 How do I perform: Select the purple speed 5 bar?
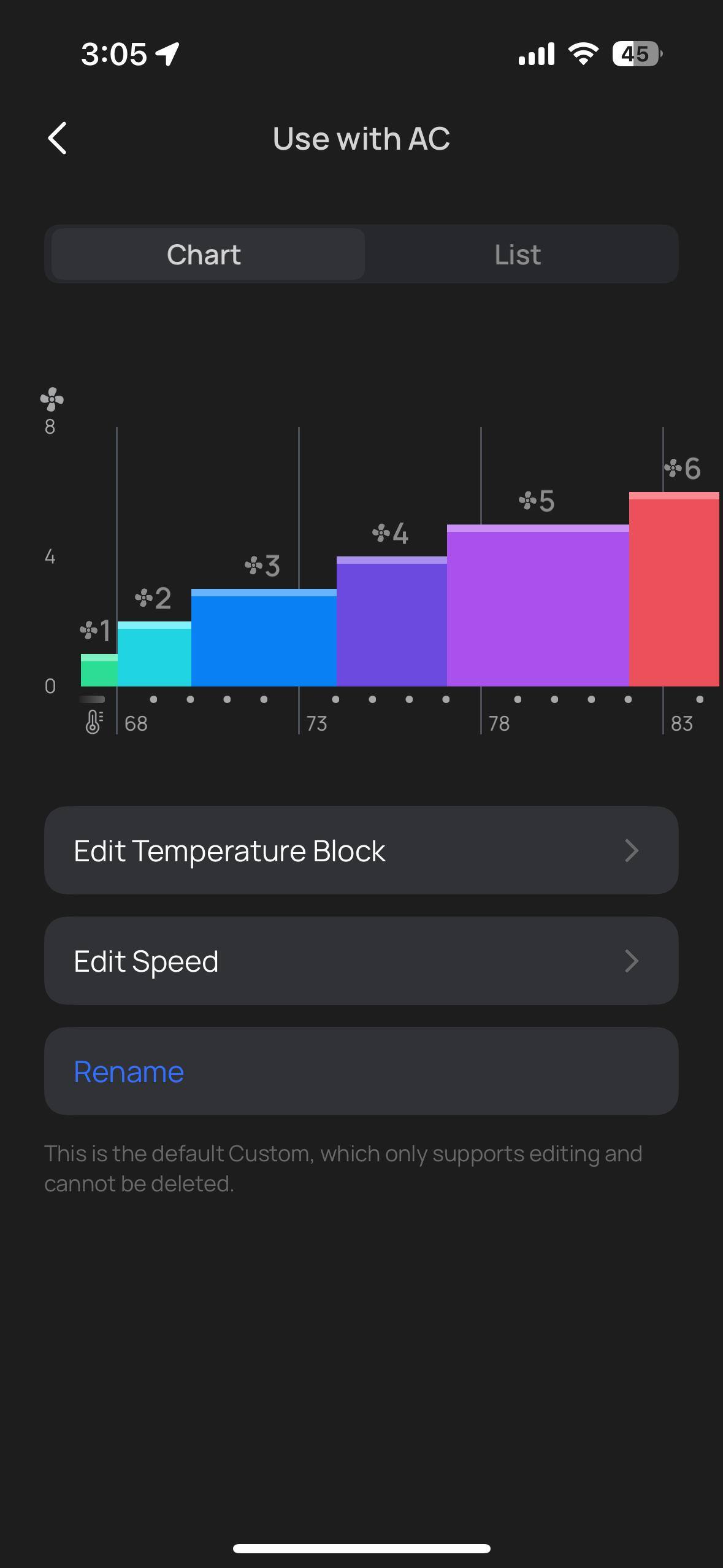click(x=538, y=607)
